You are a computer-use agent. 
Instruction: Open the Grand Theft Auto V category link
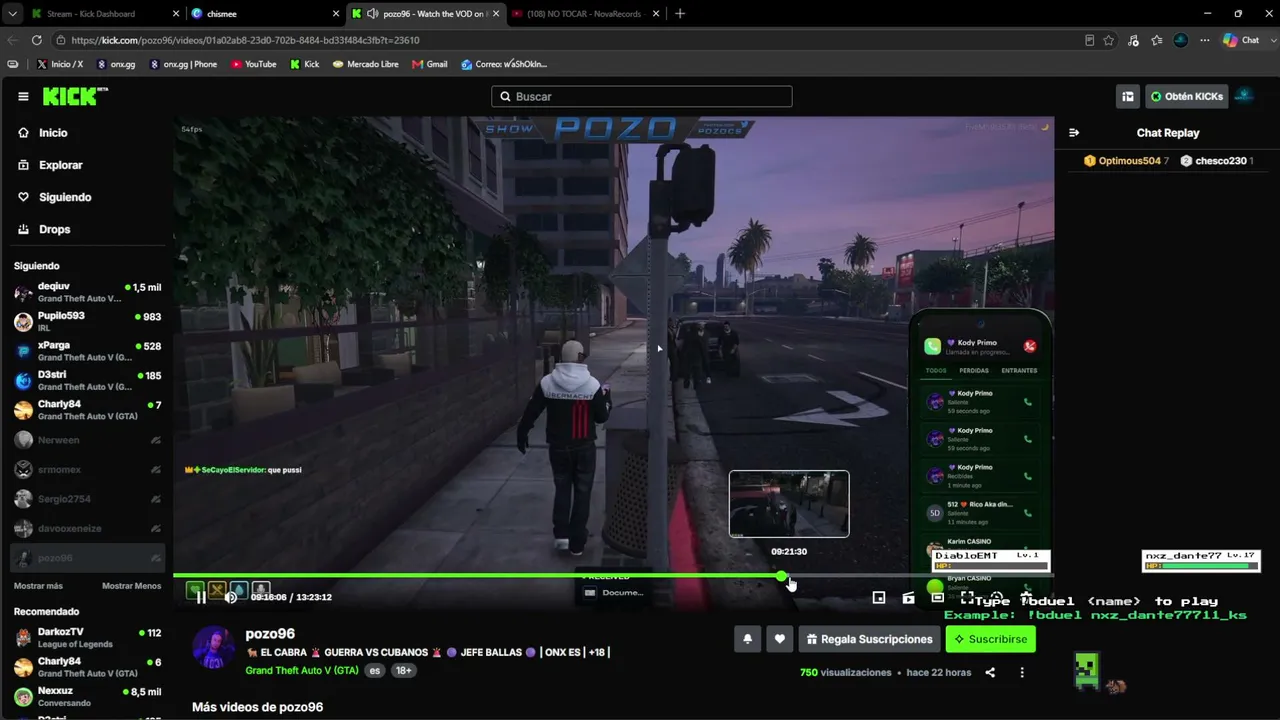(x=302, y=670)
